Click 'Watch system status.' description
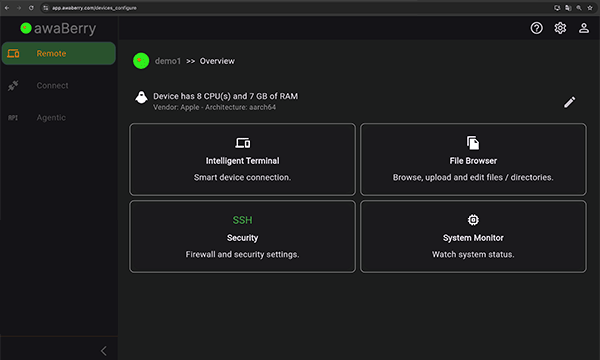600x360 pixels. 473,254
